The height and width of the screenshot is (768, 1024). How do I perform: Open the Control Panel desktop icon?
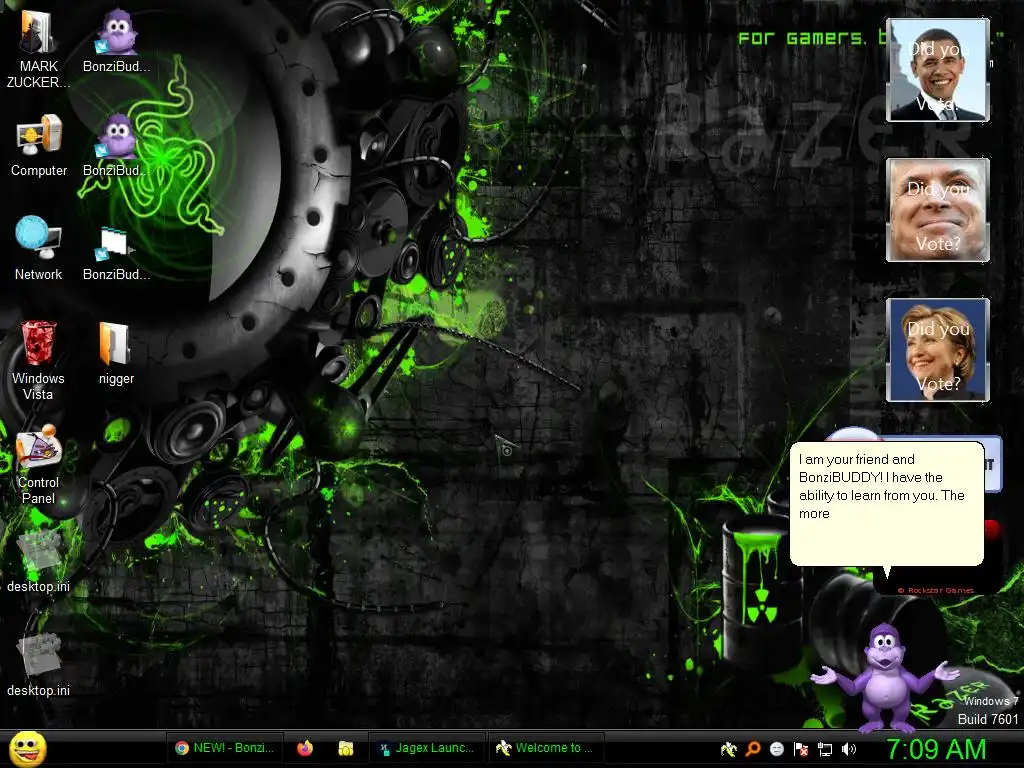pyautogui.click(x=39, y=465)
